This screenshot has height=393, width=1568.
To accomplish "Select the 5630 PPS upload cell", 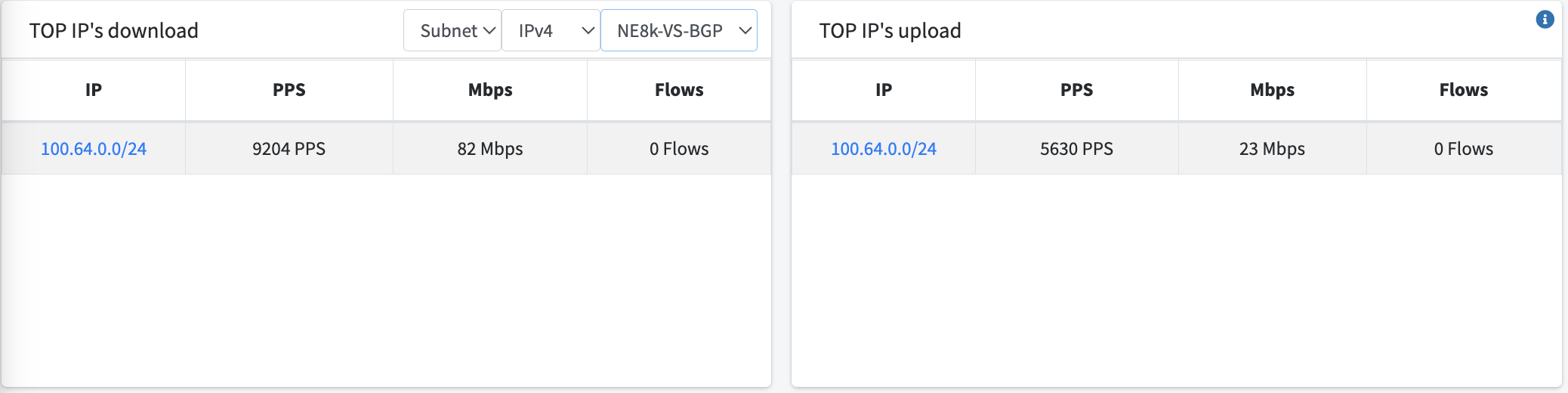I will pyautogui.click(x=1077, y=149).
